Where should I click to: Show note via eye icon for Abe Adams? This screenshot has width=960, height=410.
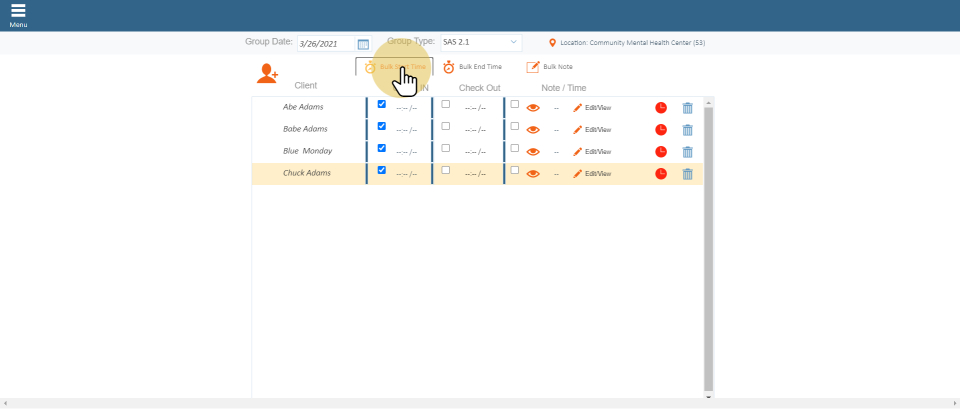click(533, 108)
